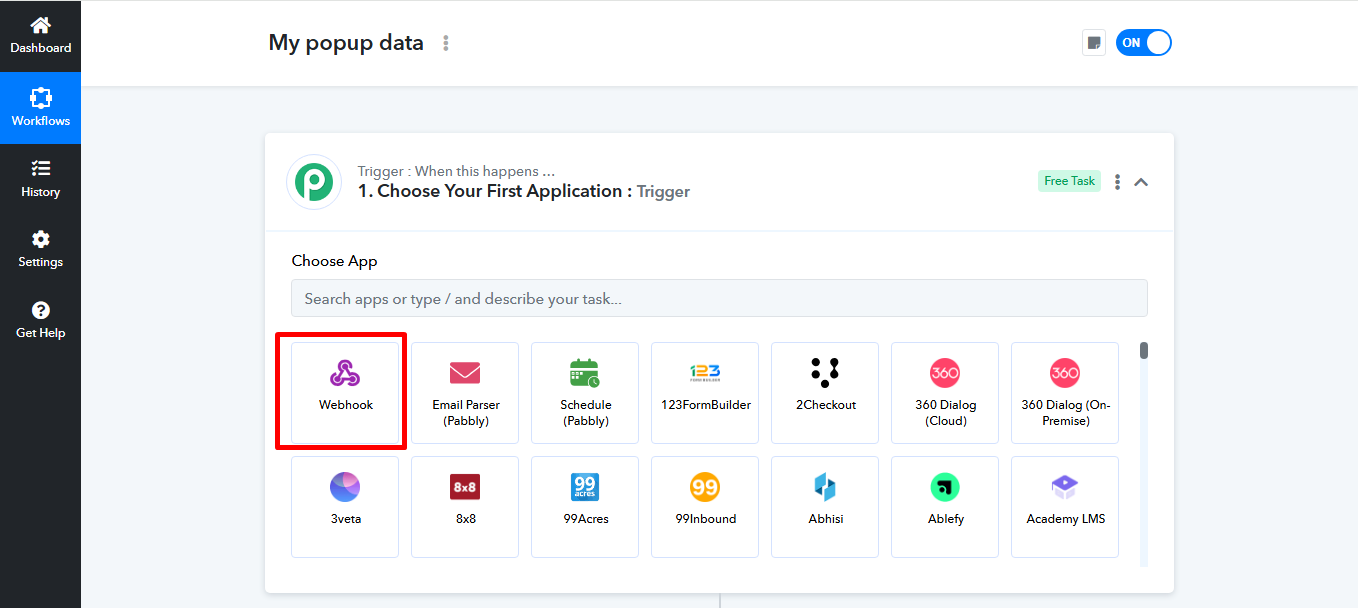Select Schedule (Pabbly) as trigger
Screen dimensions: 1358x608
coord(584,392)
